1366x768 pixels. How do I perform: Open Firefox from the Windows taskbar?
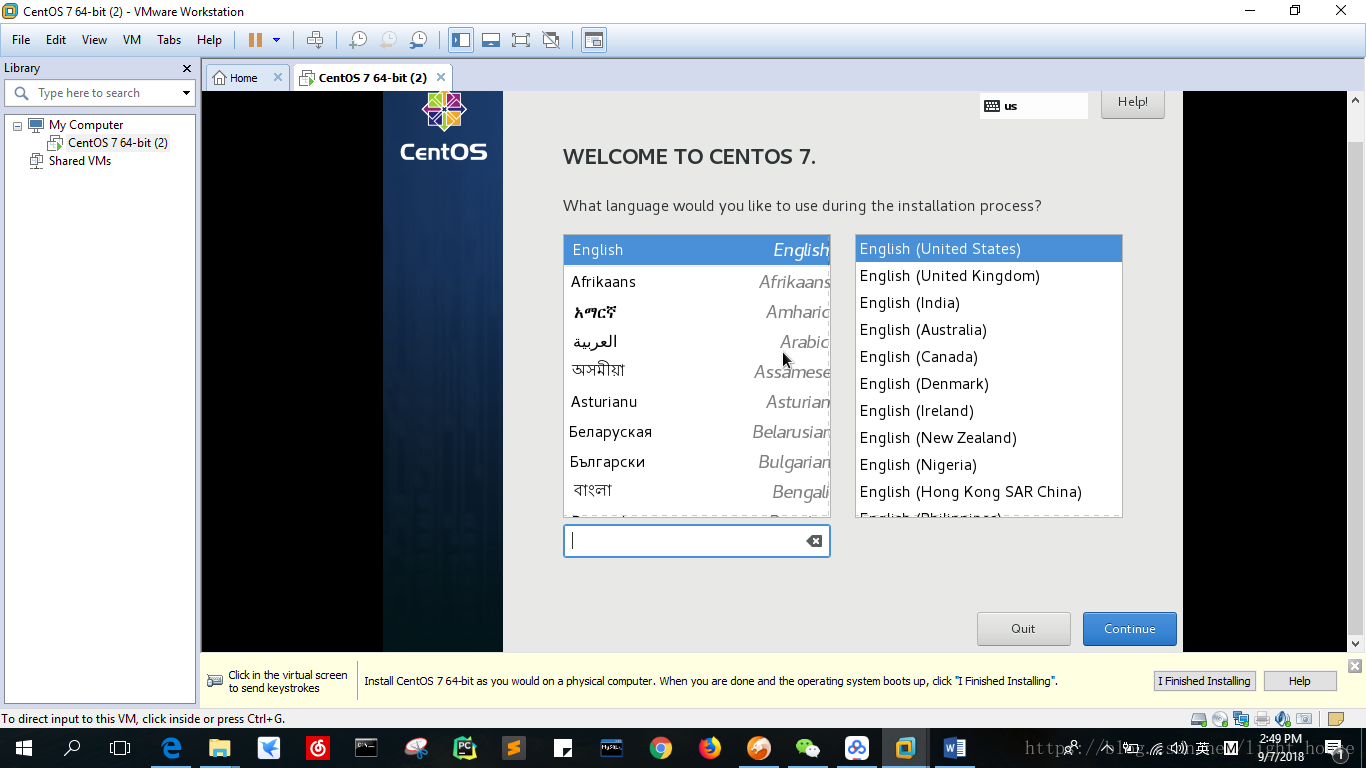[710, 748]
